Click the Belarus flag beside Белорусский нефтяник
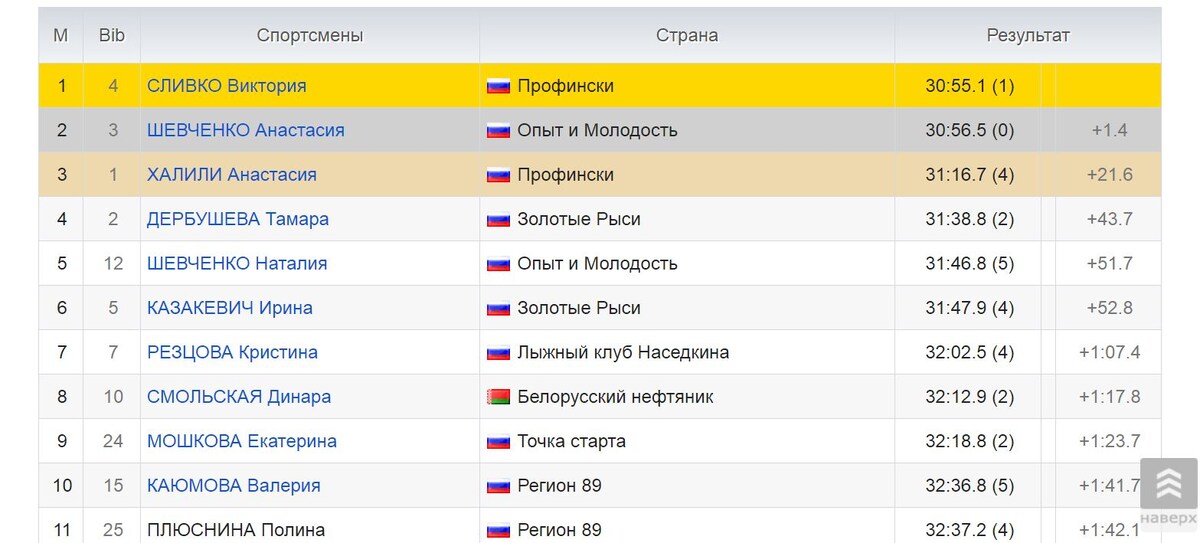Image resolution: width=1200 pixels, height=543 pixels. (x=498, y=397)
